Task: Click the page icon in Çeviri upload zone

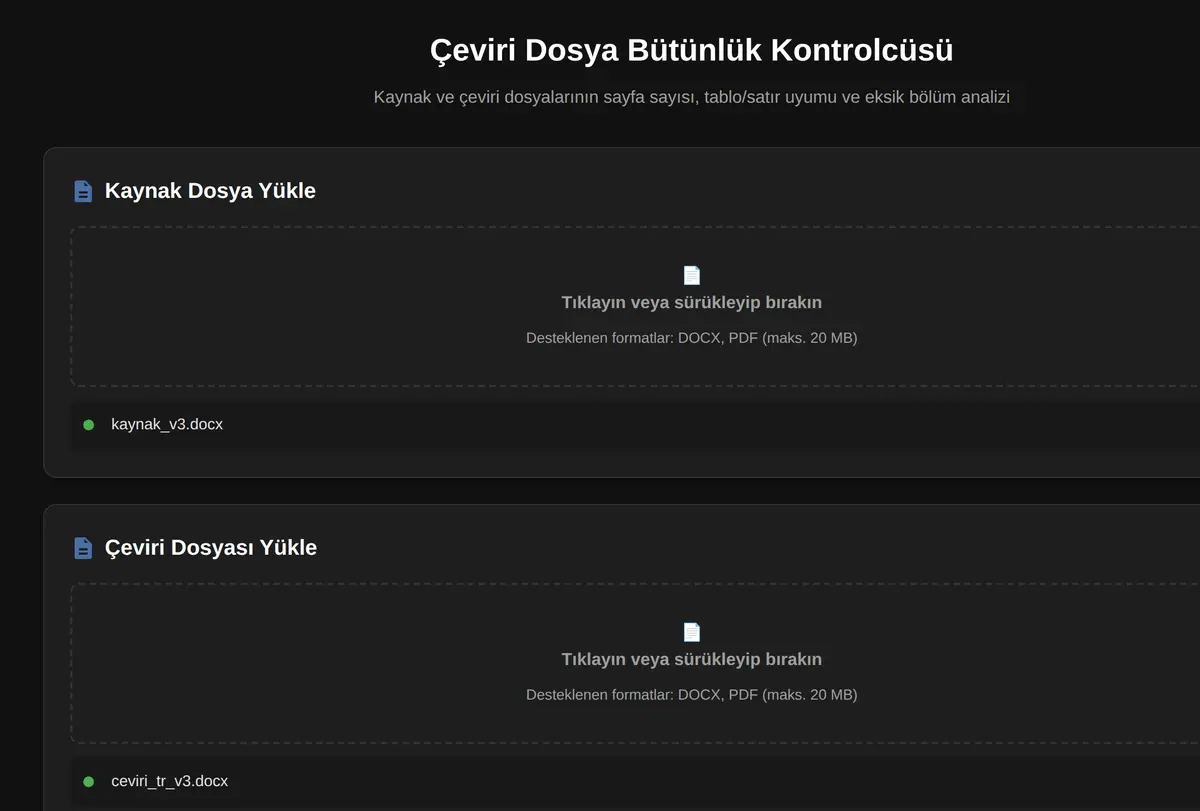Action: click(692, 632)
